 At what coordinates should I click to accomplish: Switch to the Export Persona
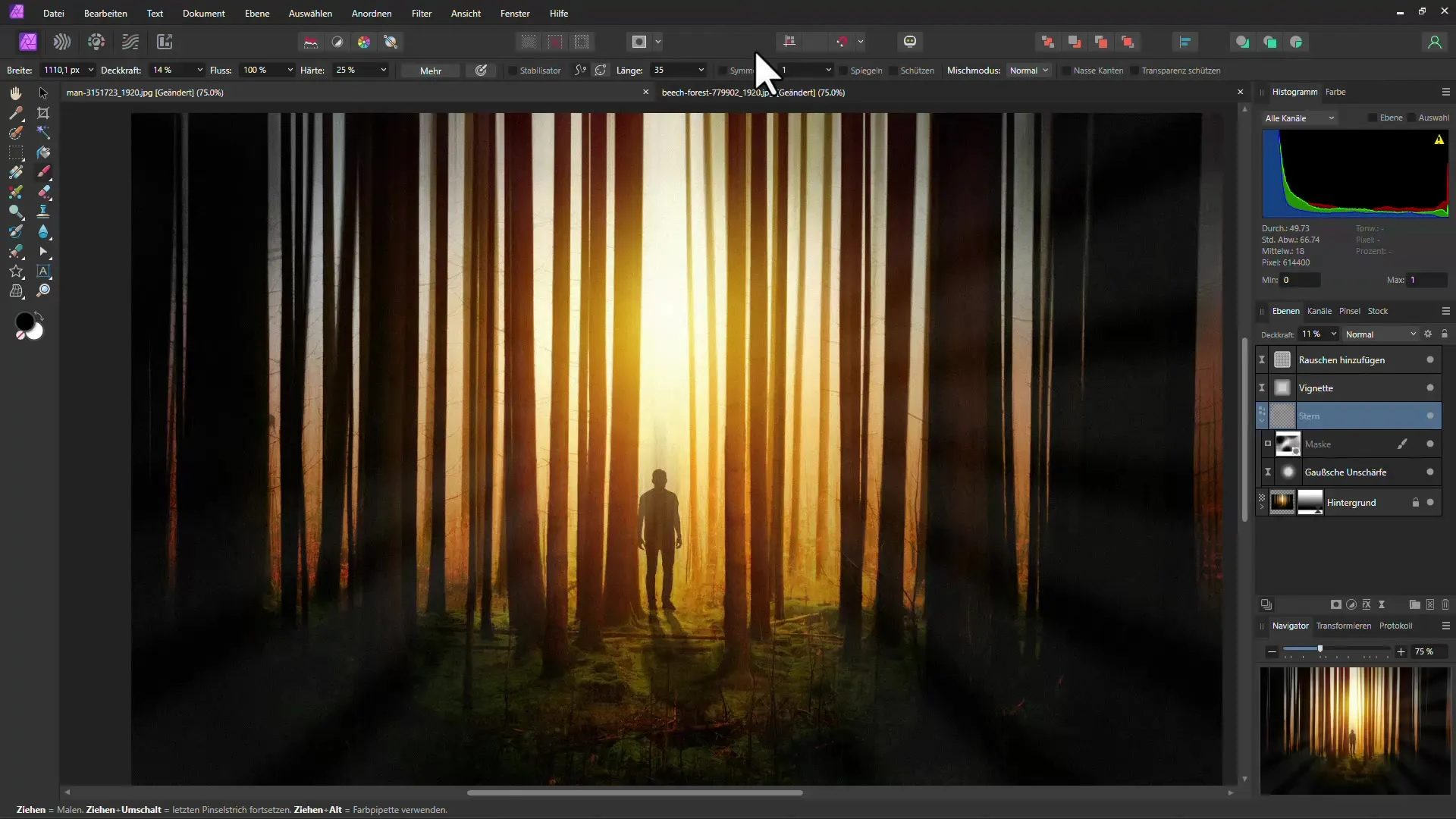click(x=165, y=42)
